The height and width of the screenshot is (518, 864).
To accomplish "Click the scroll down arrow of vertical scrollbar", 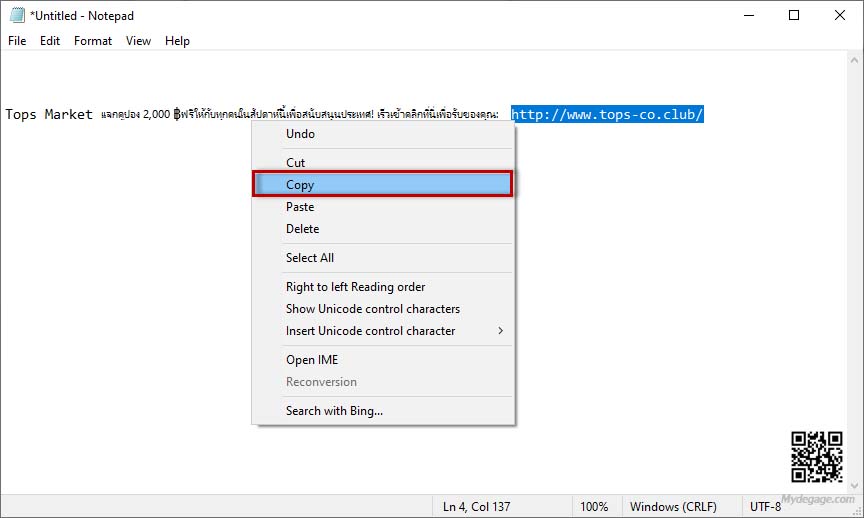I will tap(854, 485).
